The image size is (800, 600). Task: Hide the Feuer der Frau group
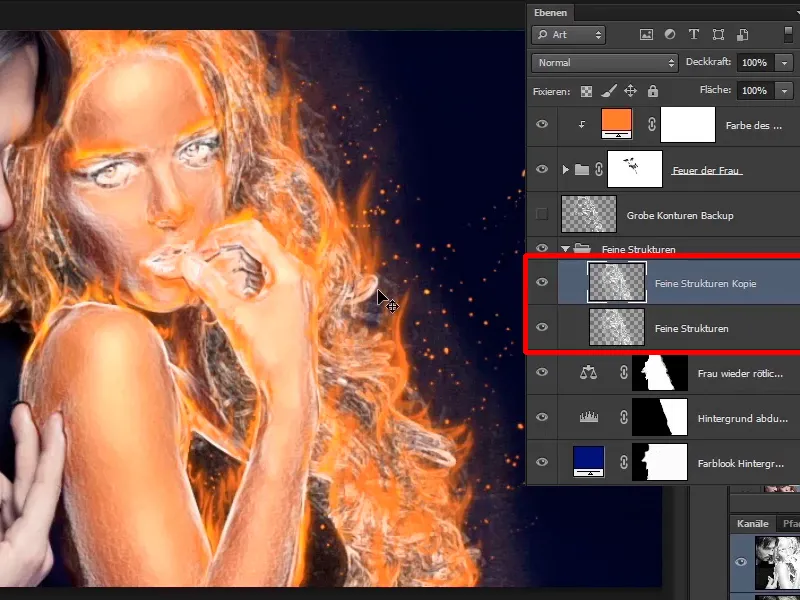pyautogui.click(x=542, y=169)
